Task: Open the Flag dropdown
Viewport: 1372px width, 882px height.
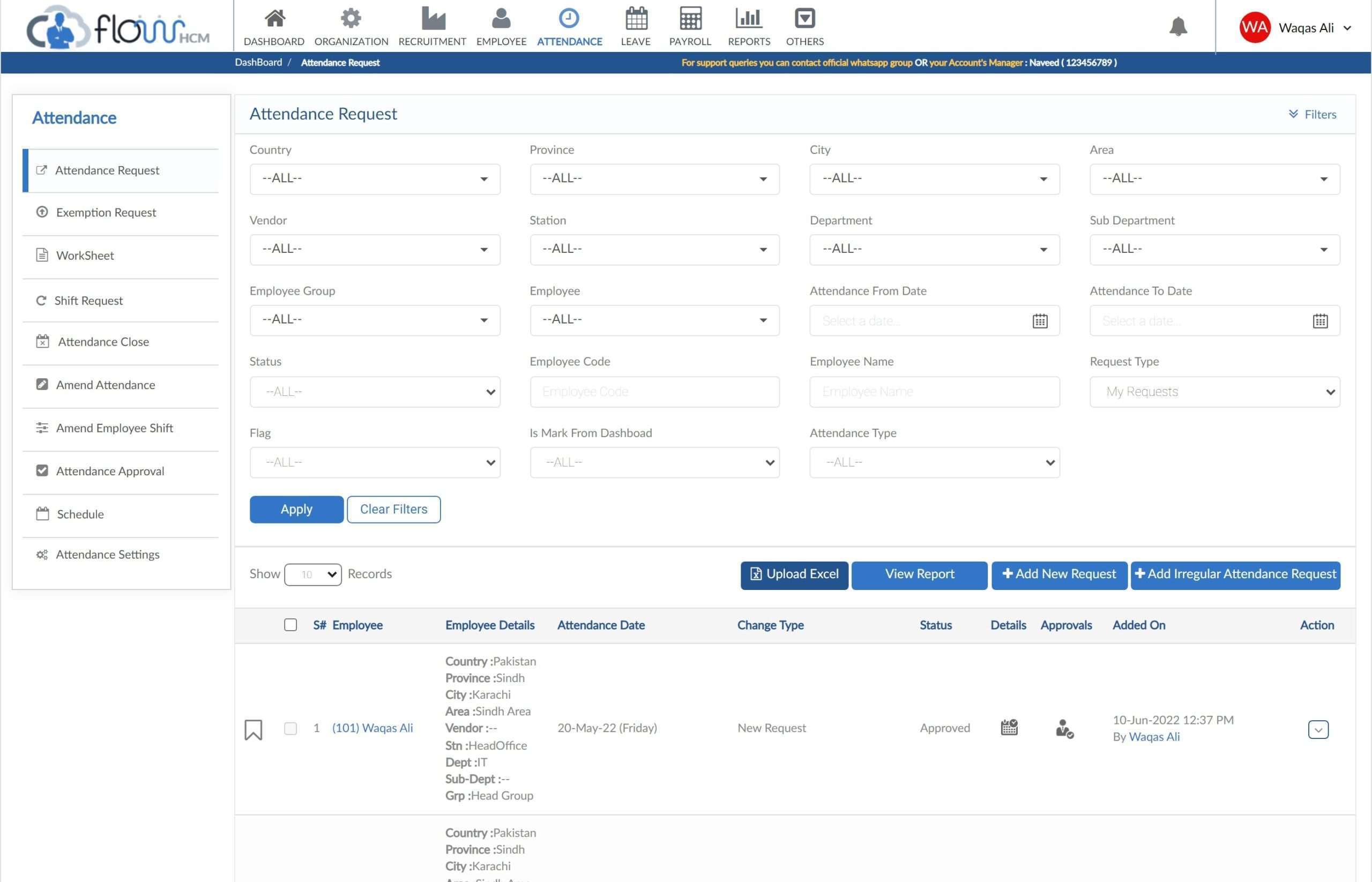Action: point(375,462)
